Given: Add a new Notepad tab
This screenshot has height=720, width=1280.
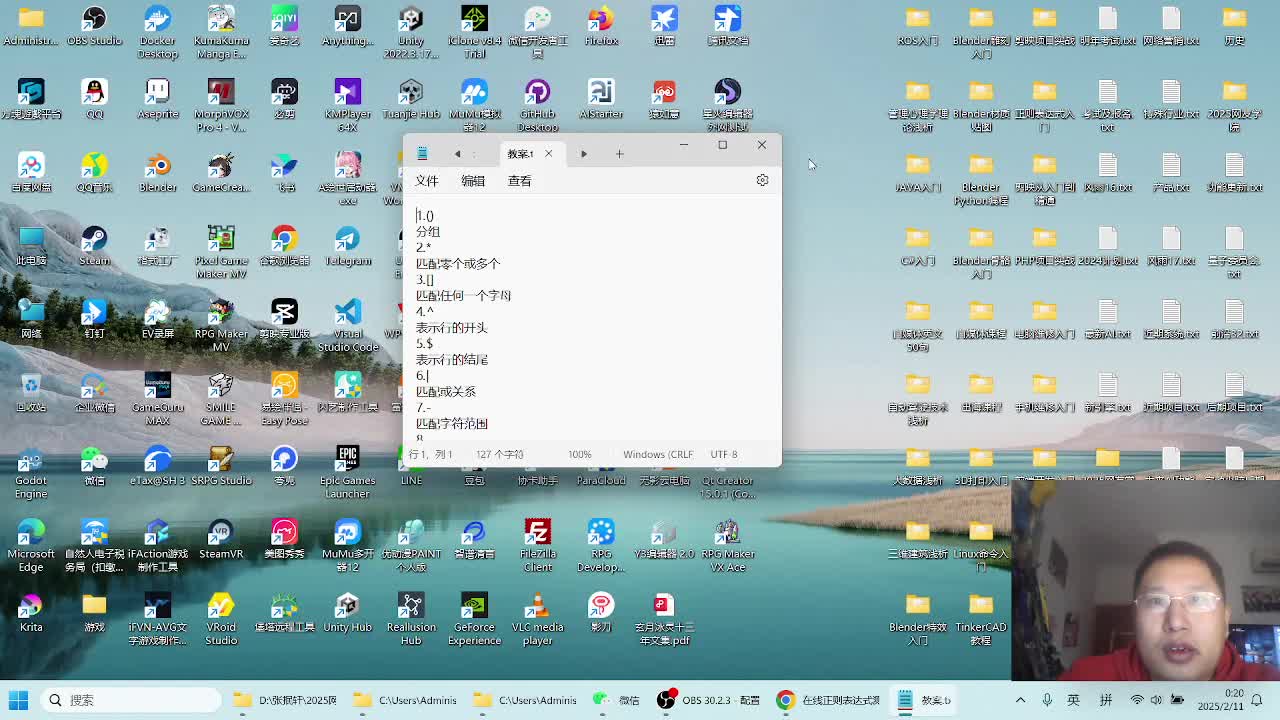Looking at the screenshot, I should point(619,153).
